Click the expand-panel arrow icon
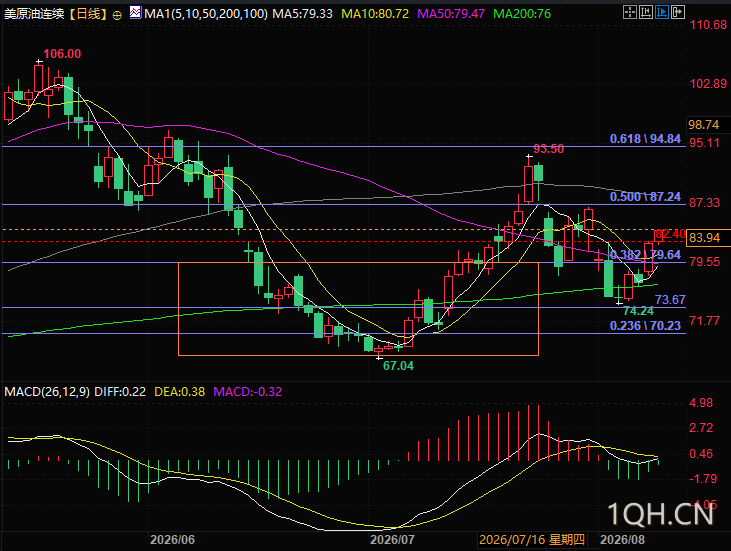Viewport: 731px width, 551px height. click(x=678, y=12)
